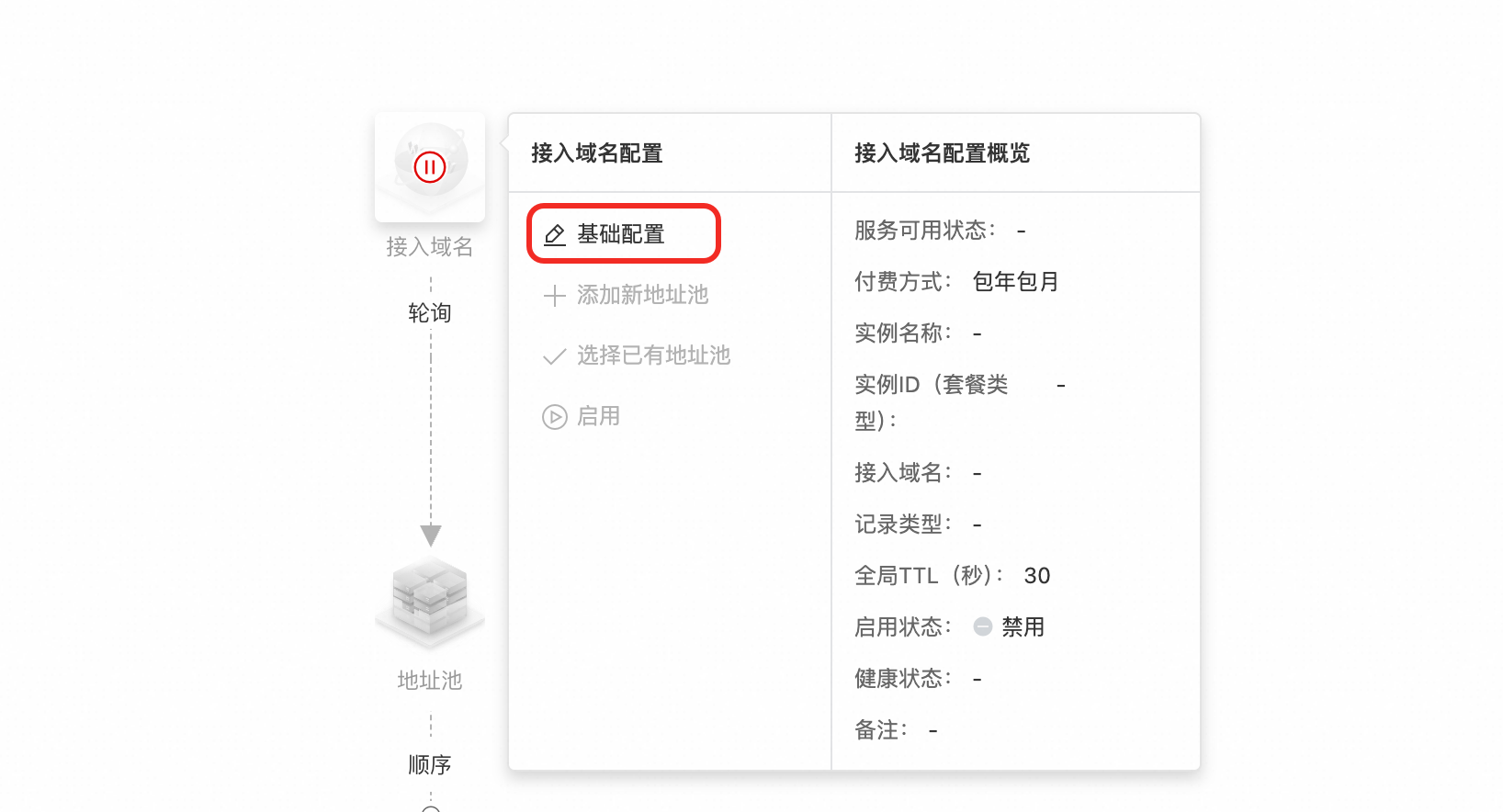This screenshot has width=1503, height=812.
Task: Click the 顺序 policy label
Action: pyautogui.click(x=430, y=764)
